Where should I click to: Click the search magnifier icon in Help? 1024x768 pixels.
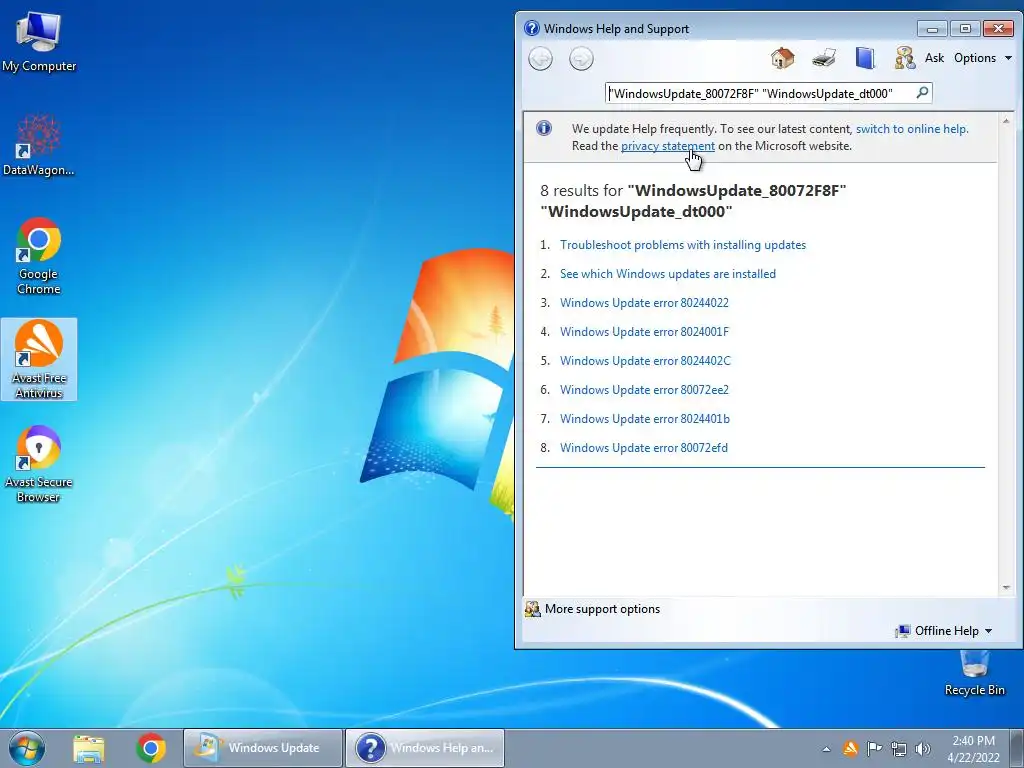click(922, 93)
